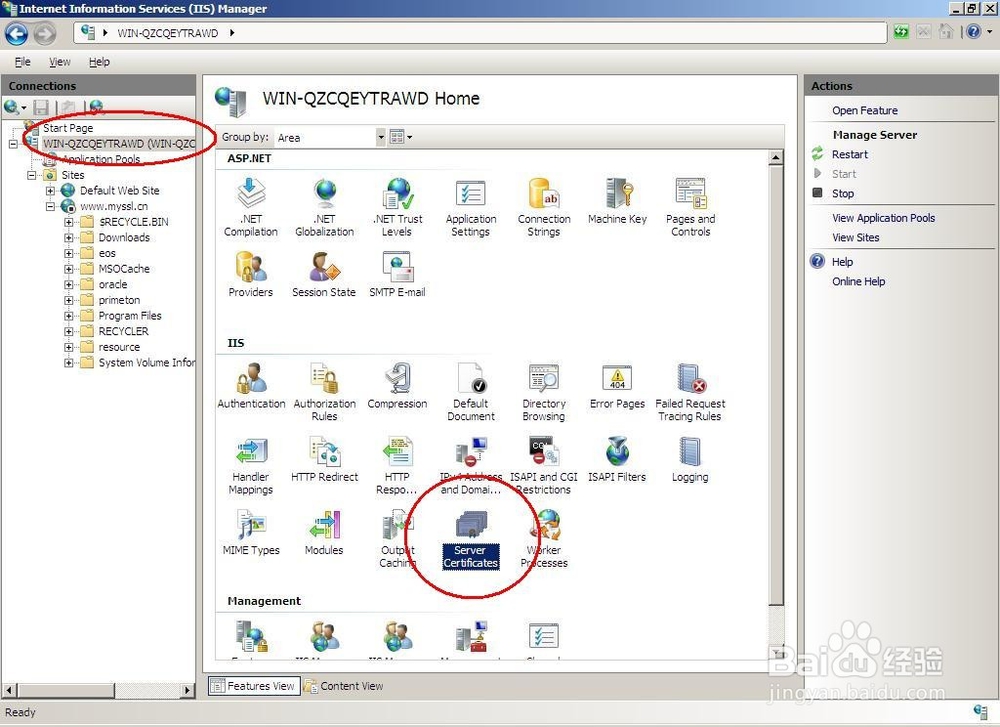Select the ISAPI Filters icon

[x=617, y=450]
